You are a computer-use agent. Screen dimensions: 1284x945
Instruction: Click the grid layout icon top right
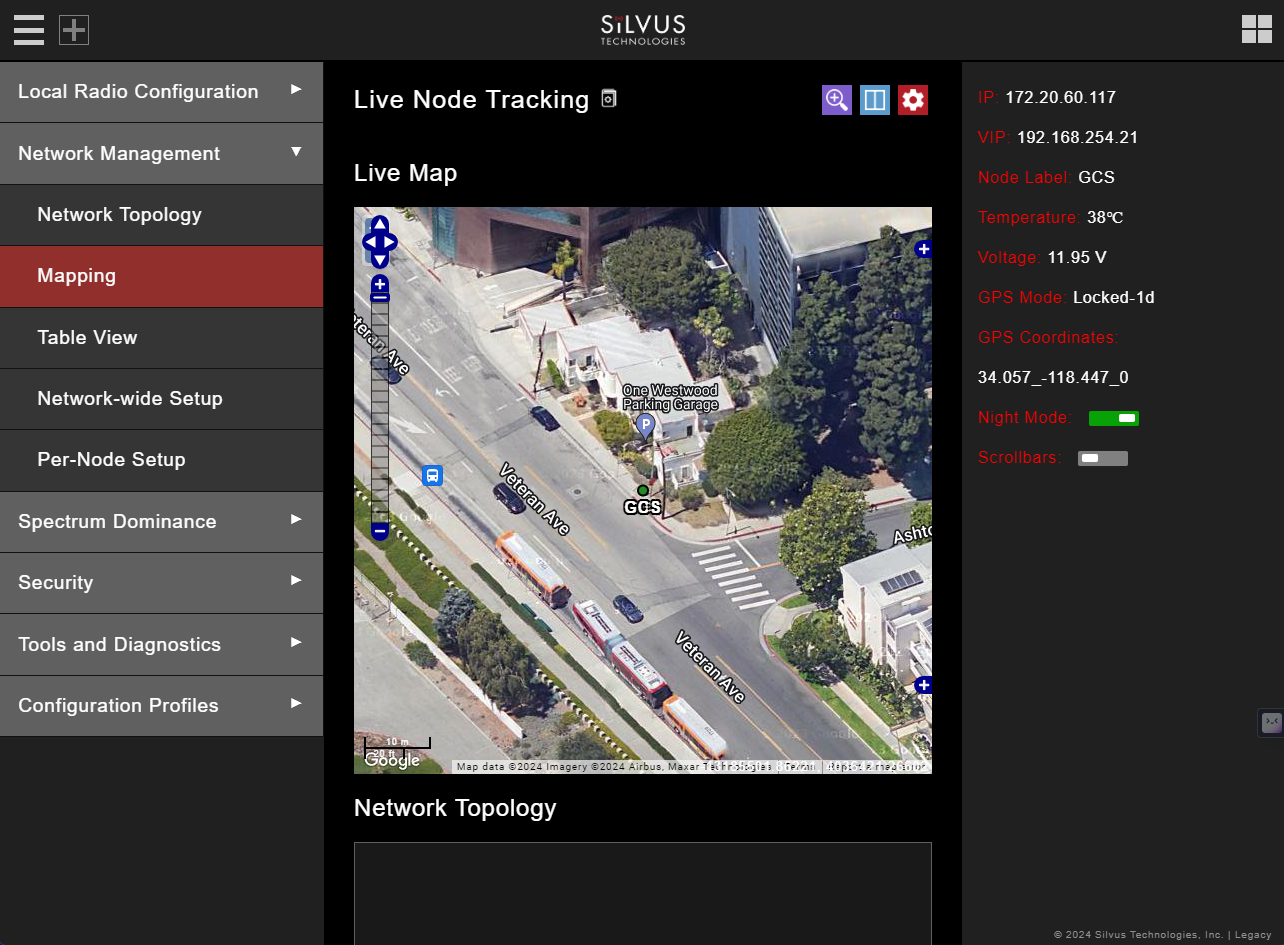[1256, 29]
